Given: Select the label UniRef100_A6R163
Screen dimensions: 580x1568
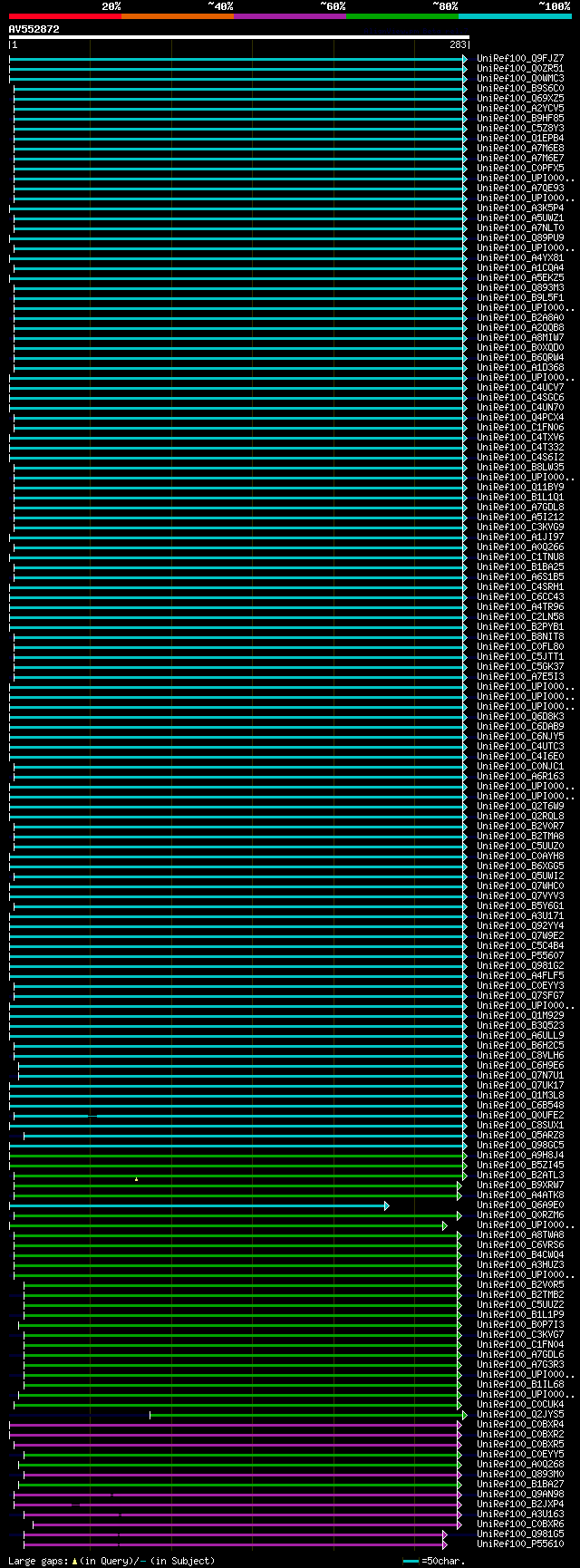Looking at the screenshot, I should pyautogui.click(x=520, y=776).
